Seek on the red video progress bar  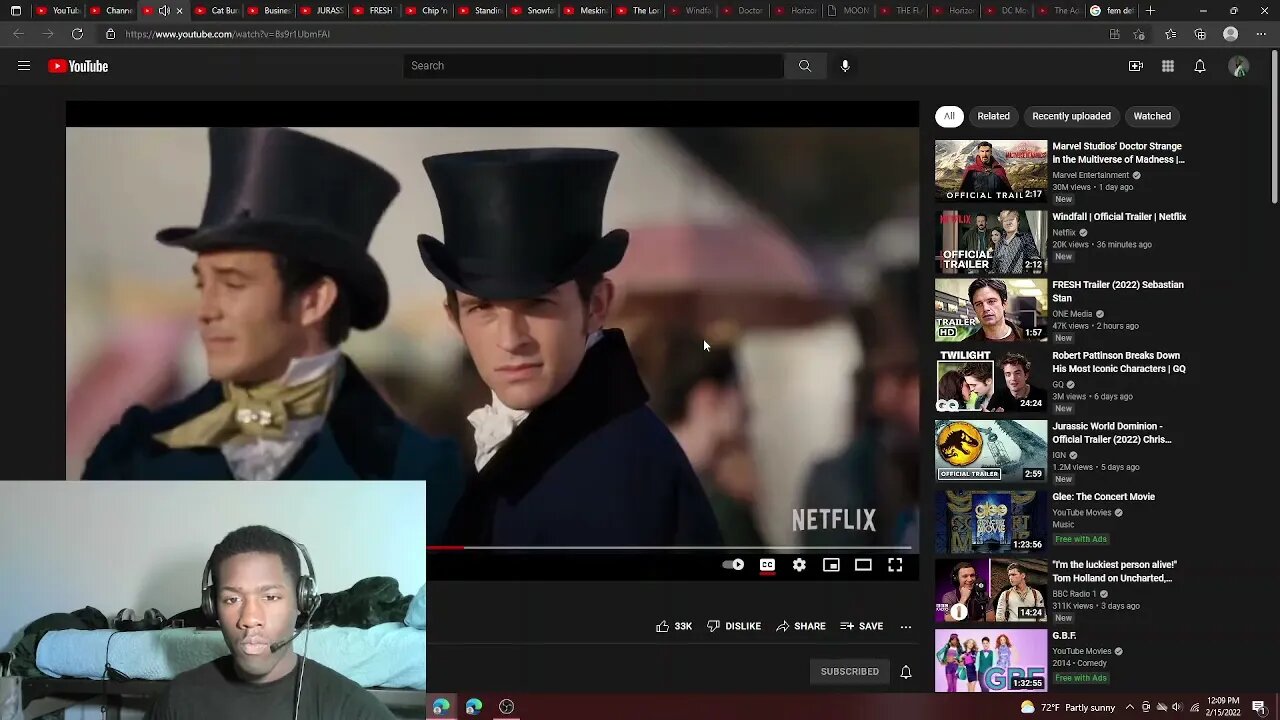tap(445, 548)
